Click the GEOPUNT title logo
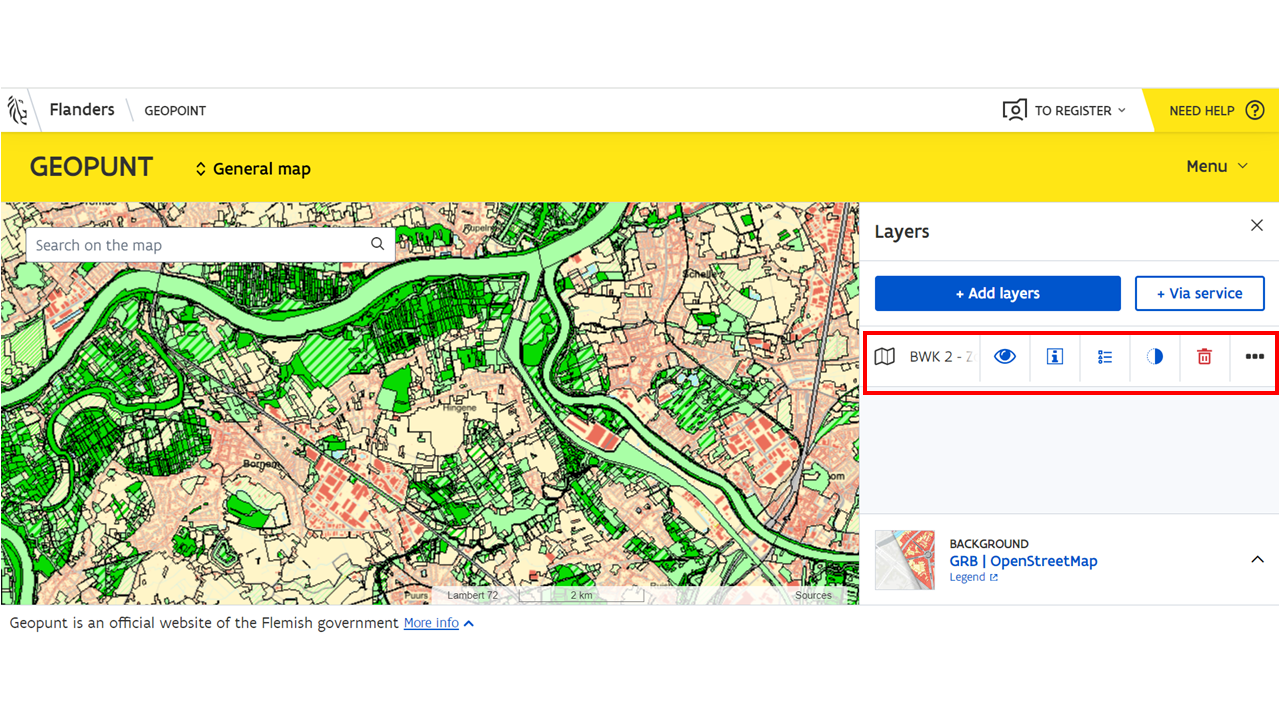 91,167
